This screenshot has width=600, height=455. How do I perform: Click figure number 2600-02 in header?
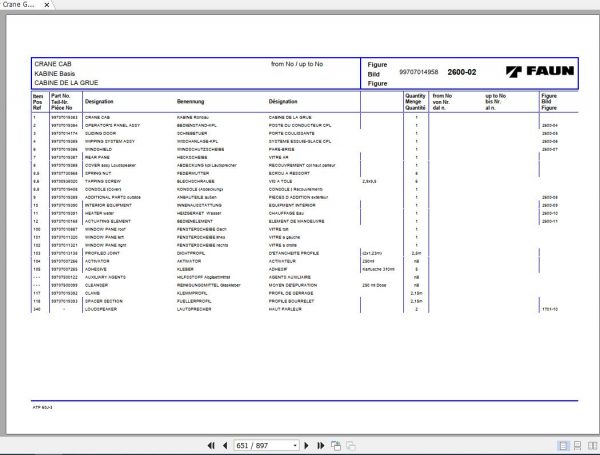462,72
